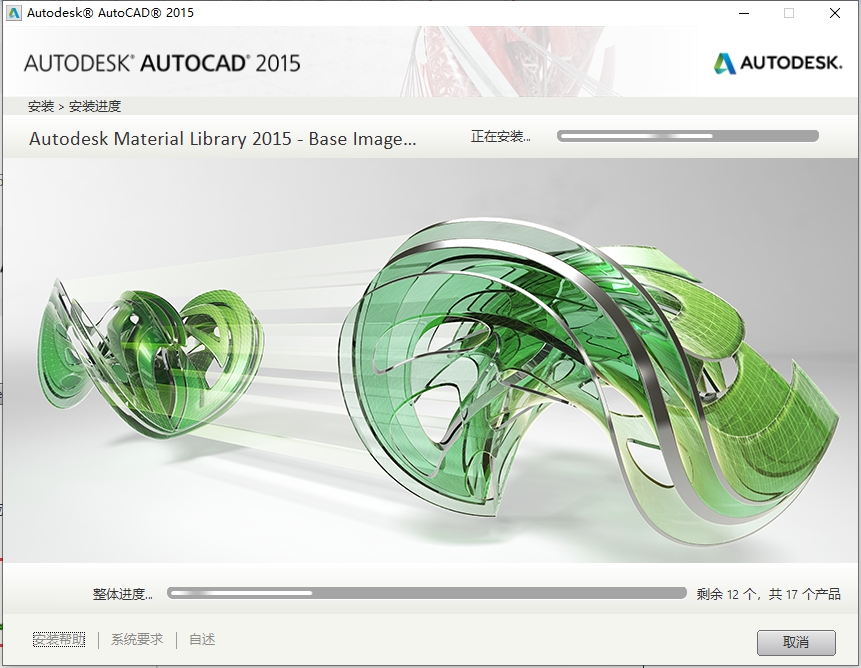Screen dimensions: 861x668
Task: Maximize the installer window
Action: (787, 13)
